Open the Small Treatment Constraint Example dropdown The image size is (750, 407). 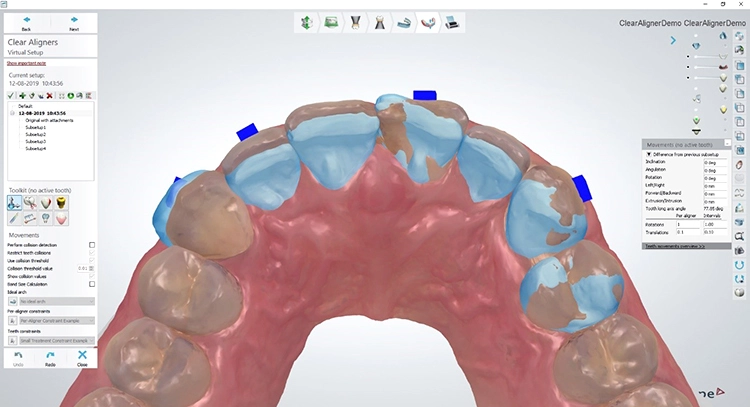pyautogui.click(x=56, y=341)
